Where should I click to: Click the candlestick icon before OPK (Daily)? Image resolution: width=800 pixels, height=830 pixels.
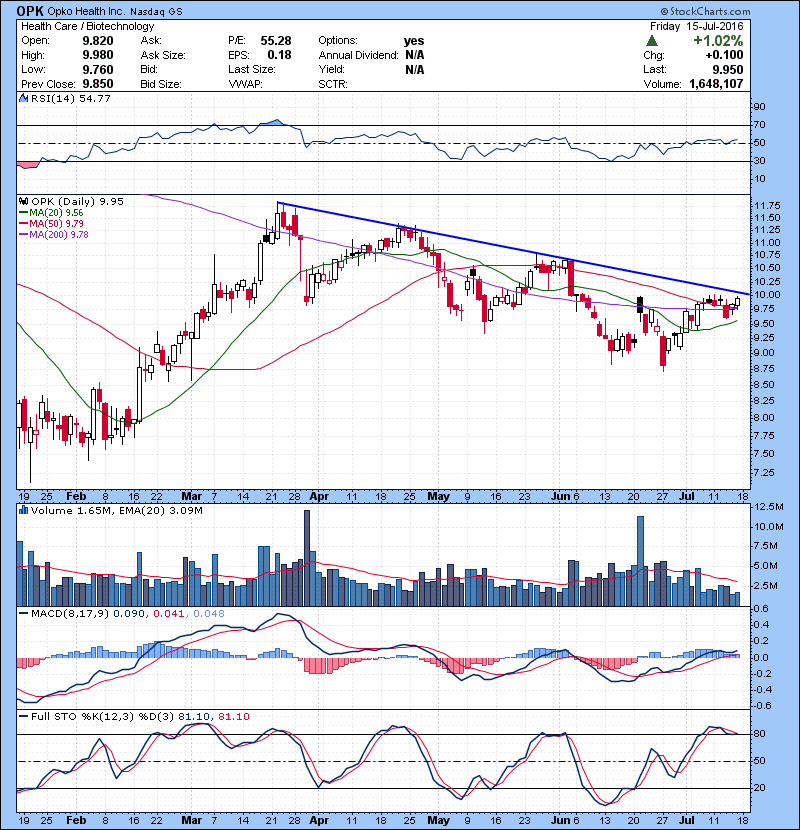[23, 201]
